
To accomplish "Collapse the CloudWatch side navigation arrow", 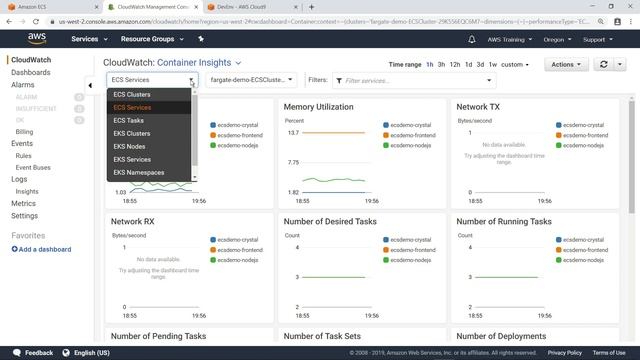I will click(x=90, y=85).
